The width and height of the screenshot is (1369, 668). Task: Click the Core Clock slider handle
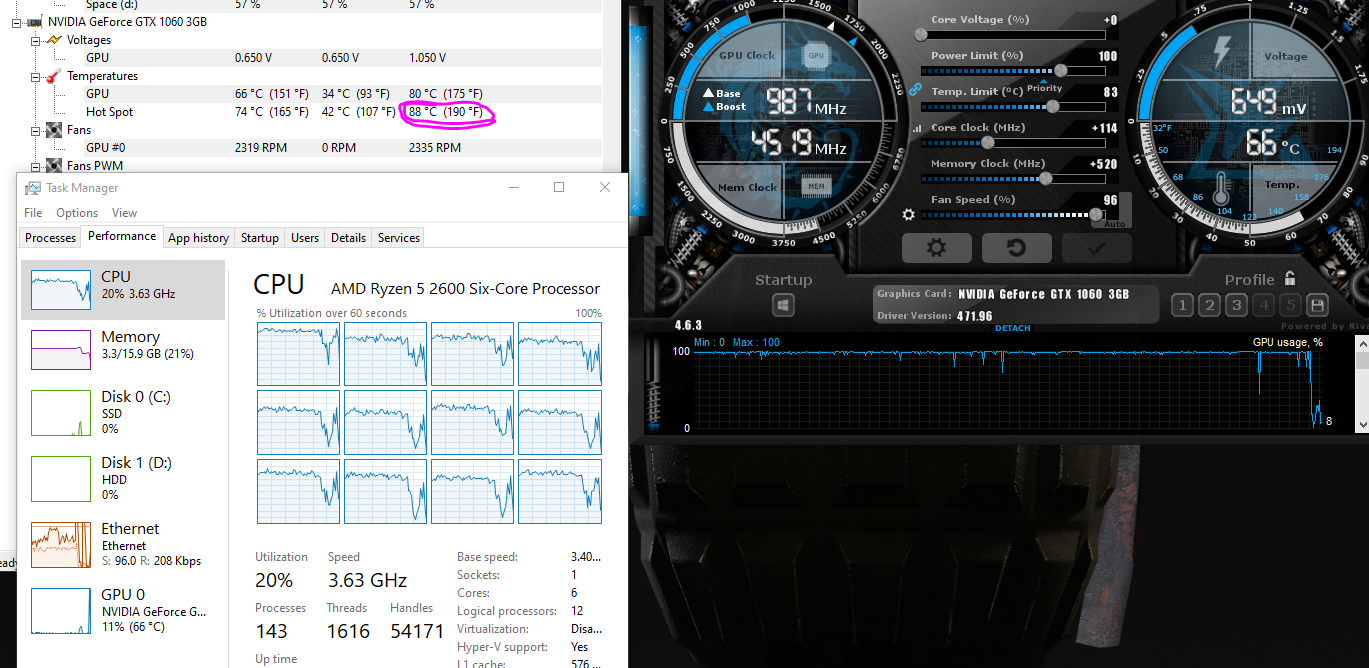(986, 142)
